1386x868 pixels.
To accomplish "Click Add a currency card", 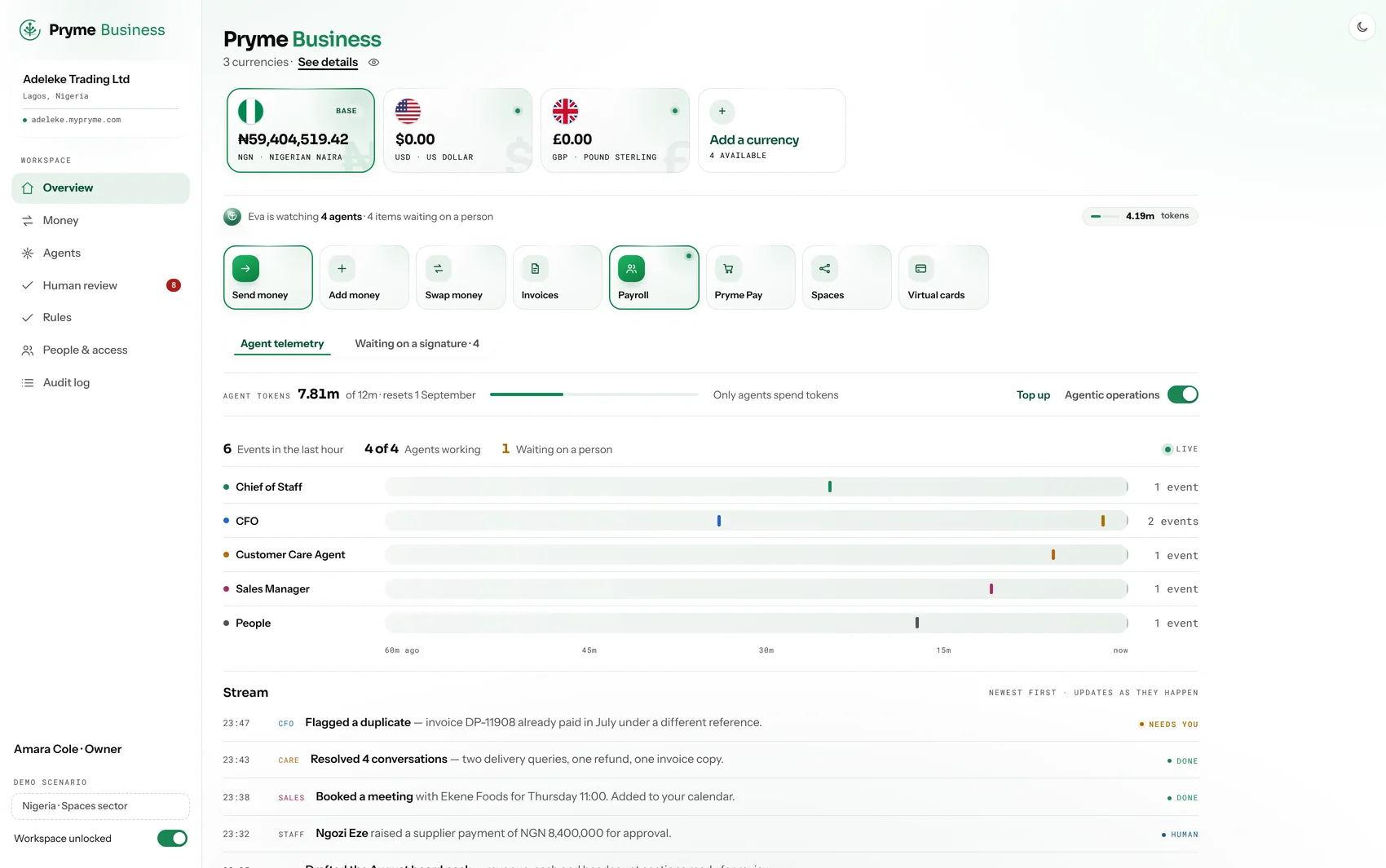I will pos(771,130).
